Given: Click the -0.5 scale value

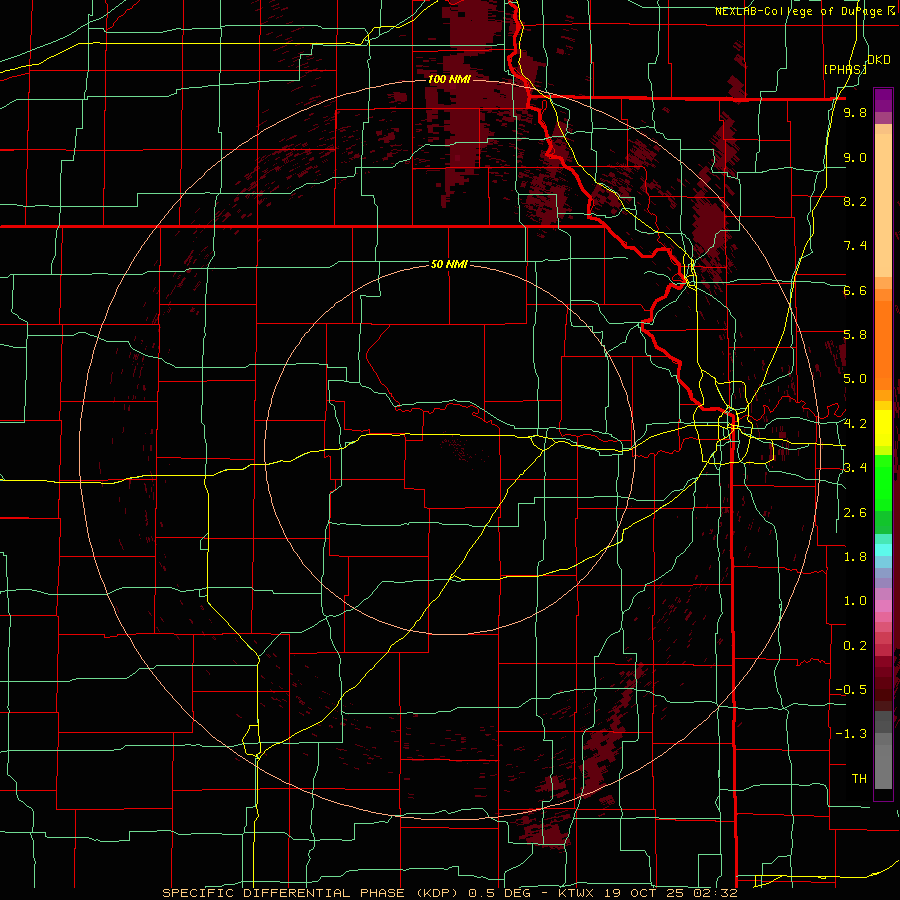Looking at the screenshot, I should pos(851,690).
